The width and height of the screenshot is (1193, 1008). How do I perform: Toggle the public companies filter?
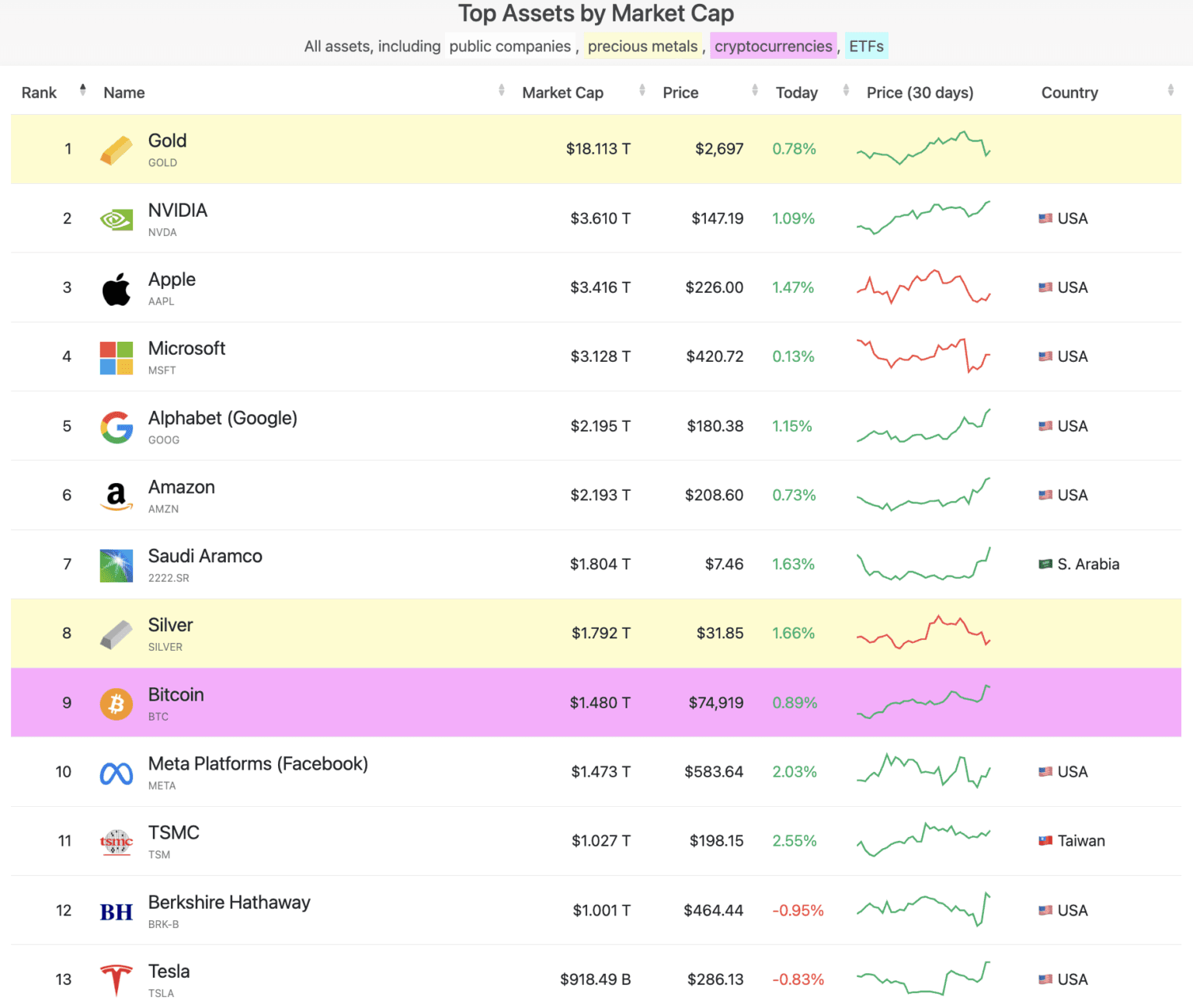tap(510, 47)
